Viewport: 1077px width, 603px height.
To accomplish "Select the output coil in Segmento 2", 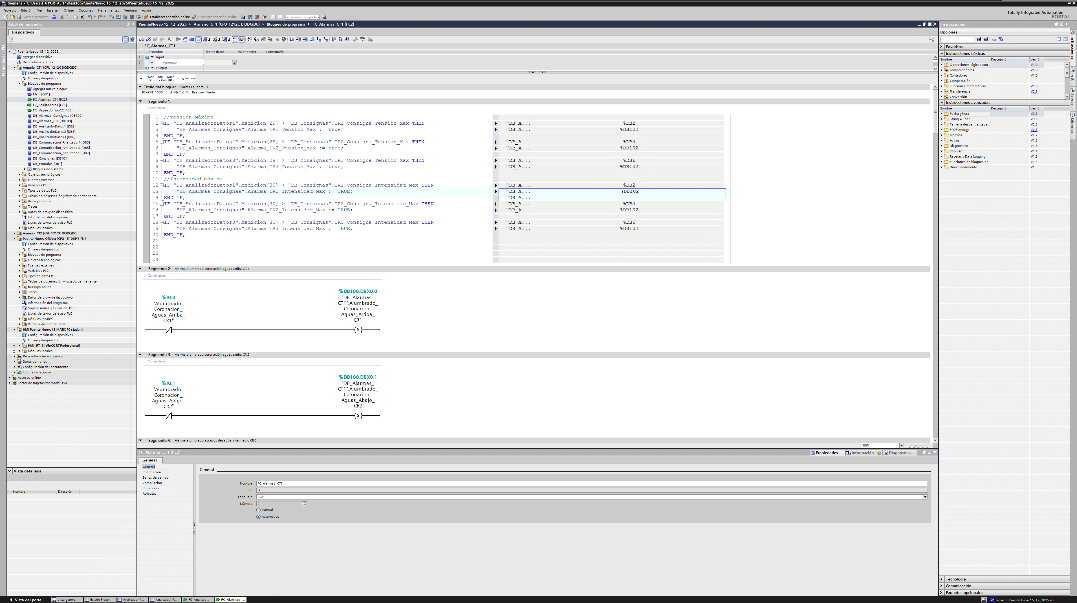I will point(357,330).
